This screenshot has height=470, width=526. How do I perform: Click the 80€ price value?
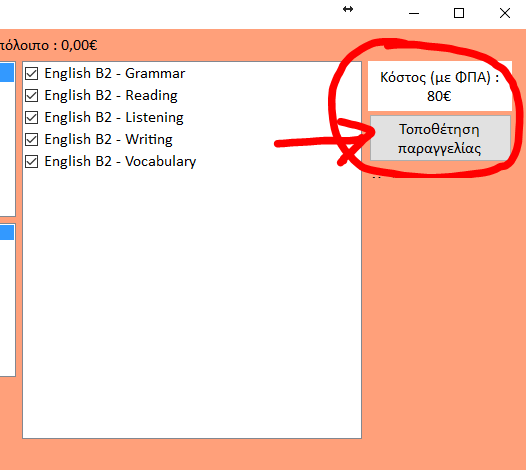click(439, 96)
